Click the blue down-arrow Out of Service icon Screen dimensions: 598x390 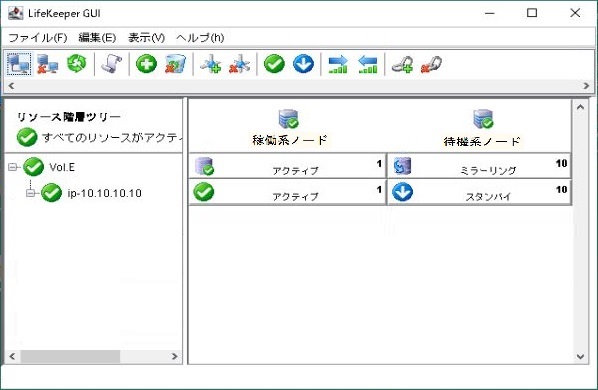pyautogui.click(x=304, y=64)
